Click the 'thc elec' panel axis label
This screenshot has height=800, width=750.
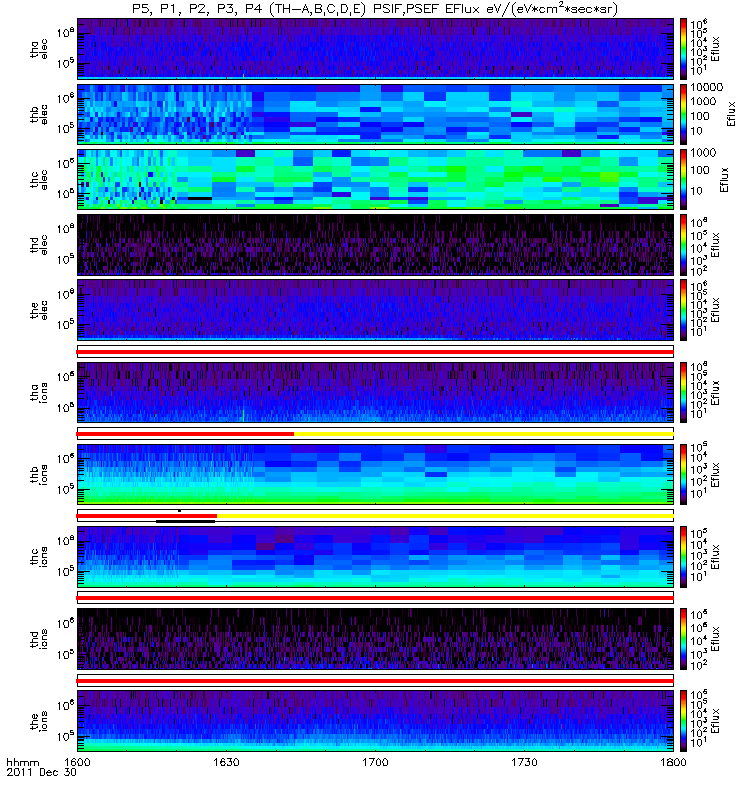(39, 180)
